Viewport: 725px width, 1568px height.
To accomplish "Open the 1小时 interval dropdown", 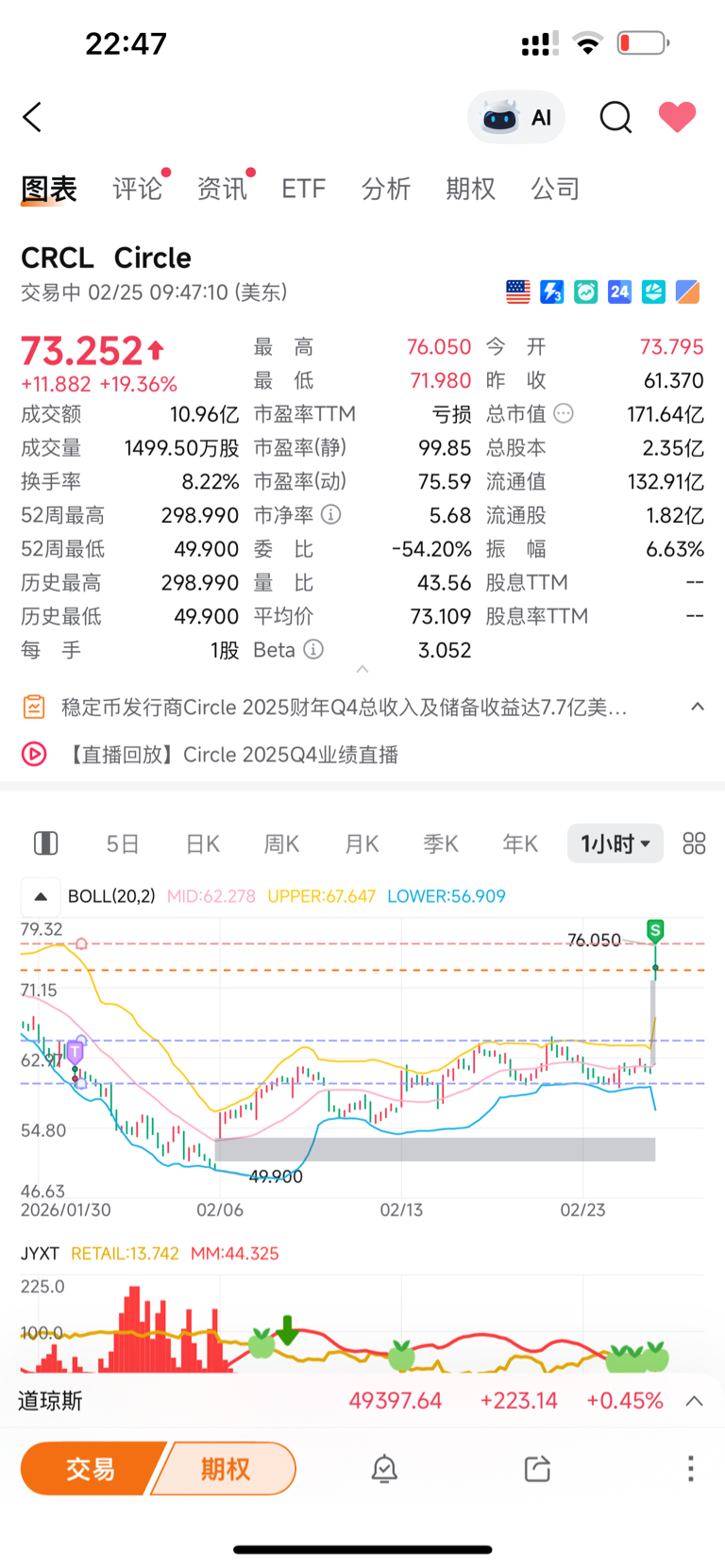I will [x=615, y=843].
